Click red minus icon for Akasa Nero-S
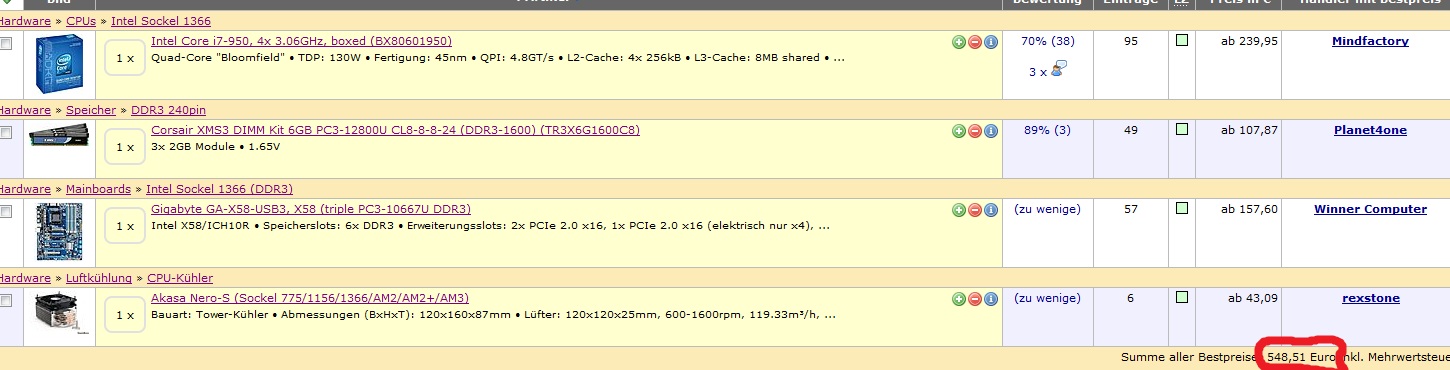 coord(975,299)
